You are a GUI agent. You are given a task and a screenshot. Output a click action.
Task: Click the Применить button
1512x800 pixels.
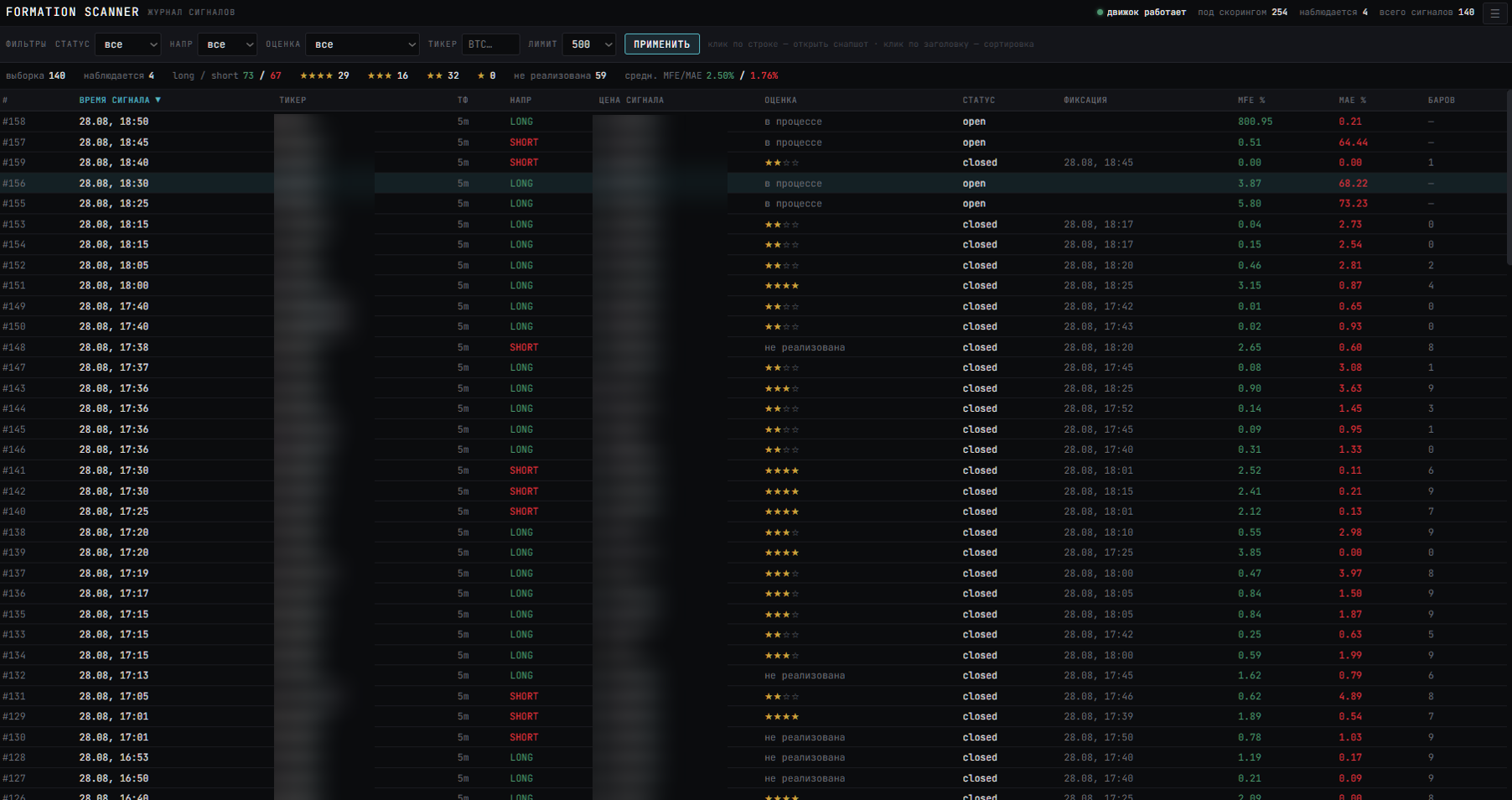click(661, 44)
